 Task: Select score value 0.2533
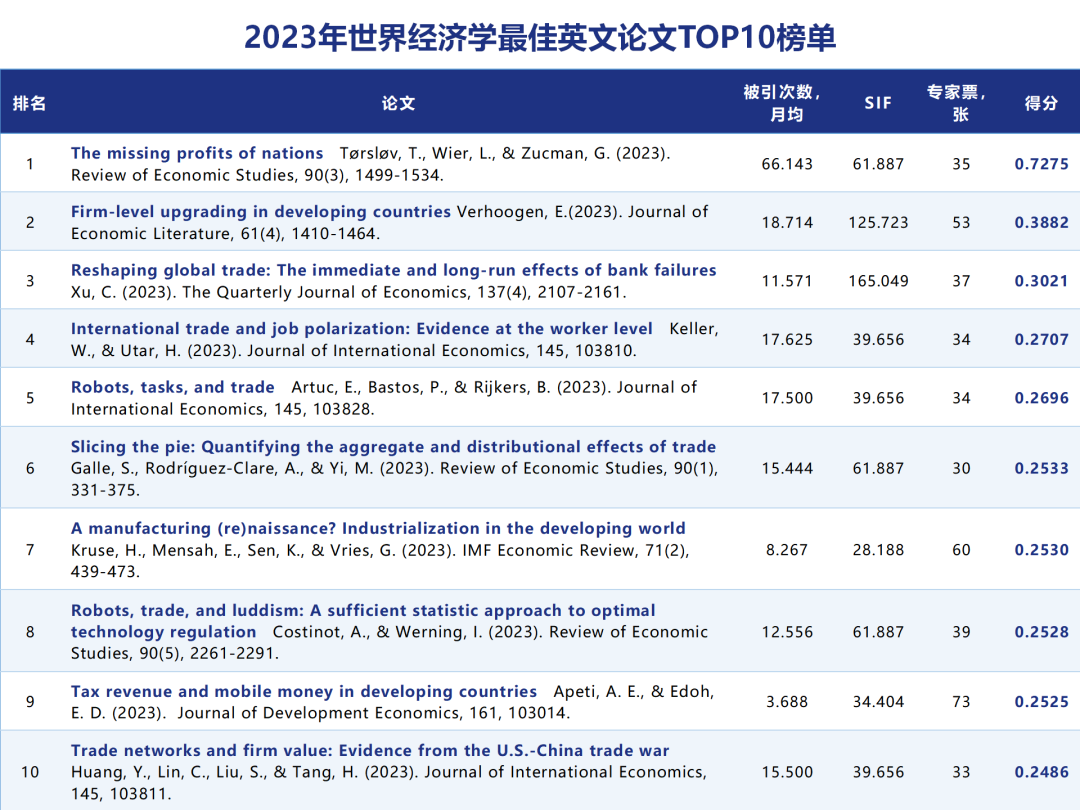[1041, 468]
